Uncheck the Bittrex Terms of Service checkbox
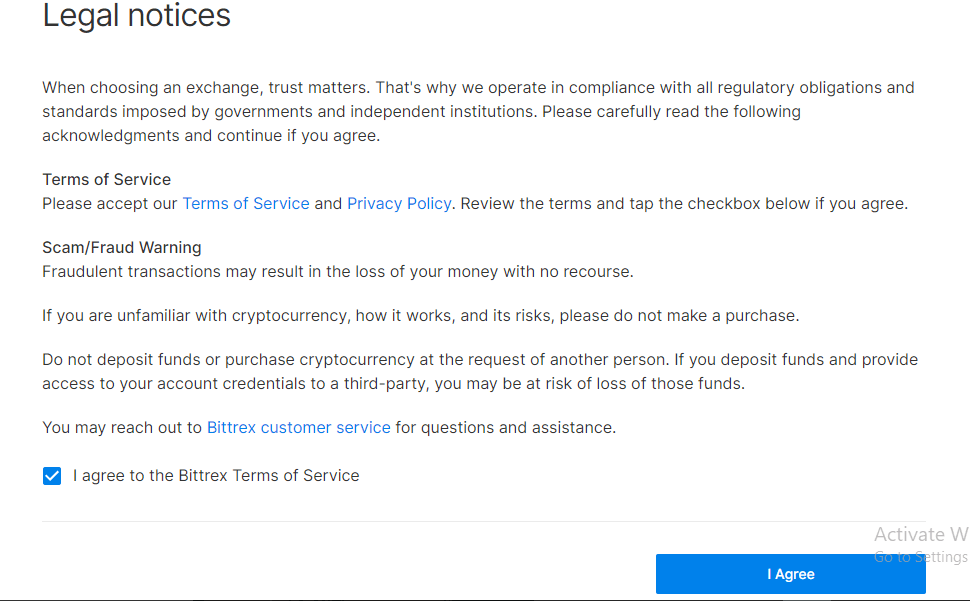This screenshot has height=601, width=970. coord(52,476)
